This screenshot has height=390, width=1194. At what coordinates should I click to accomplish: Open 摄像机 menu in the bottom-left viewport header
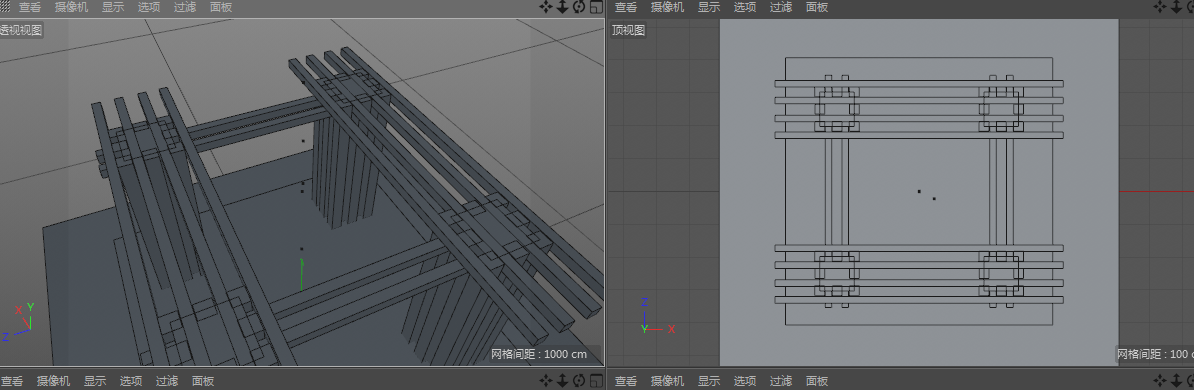point(53,381)
